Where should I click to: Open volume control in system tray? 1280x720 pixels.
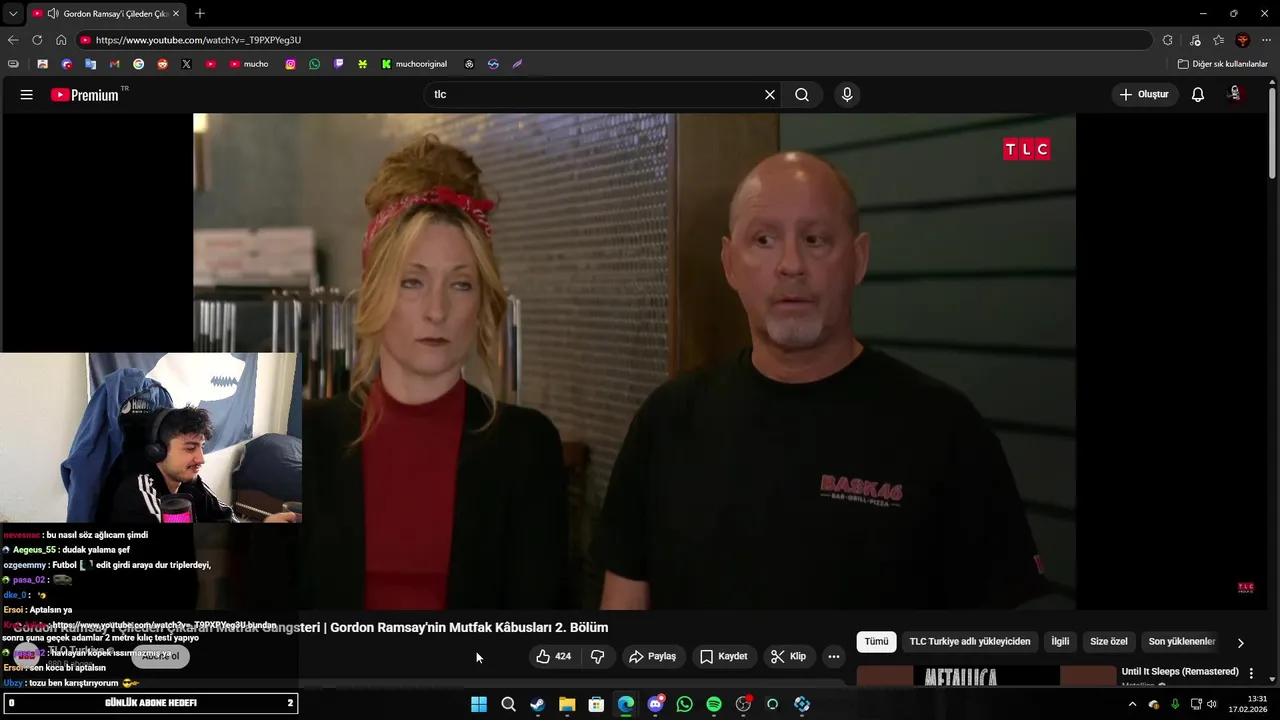coord(1211,704)
